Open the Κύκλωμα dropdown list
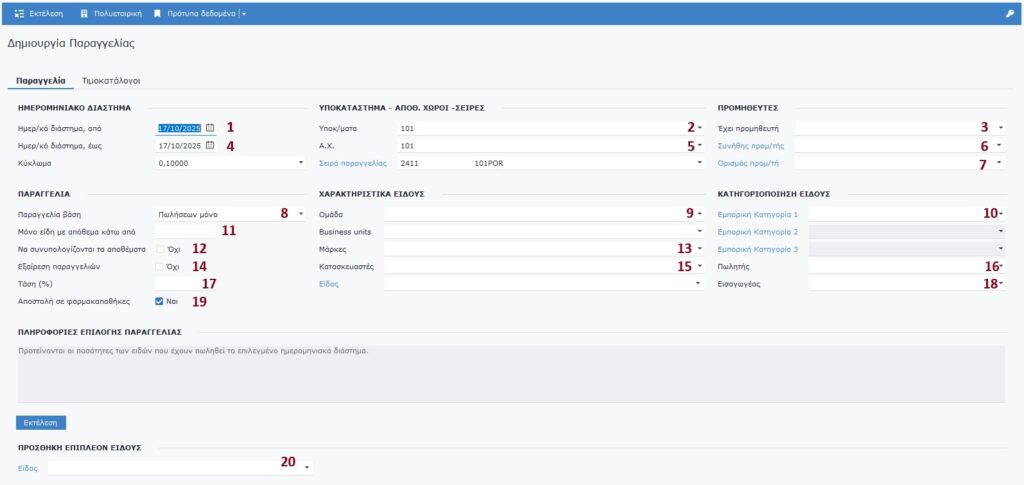The height and width of the screenshot is (485, 1024). [301, 163]
